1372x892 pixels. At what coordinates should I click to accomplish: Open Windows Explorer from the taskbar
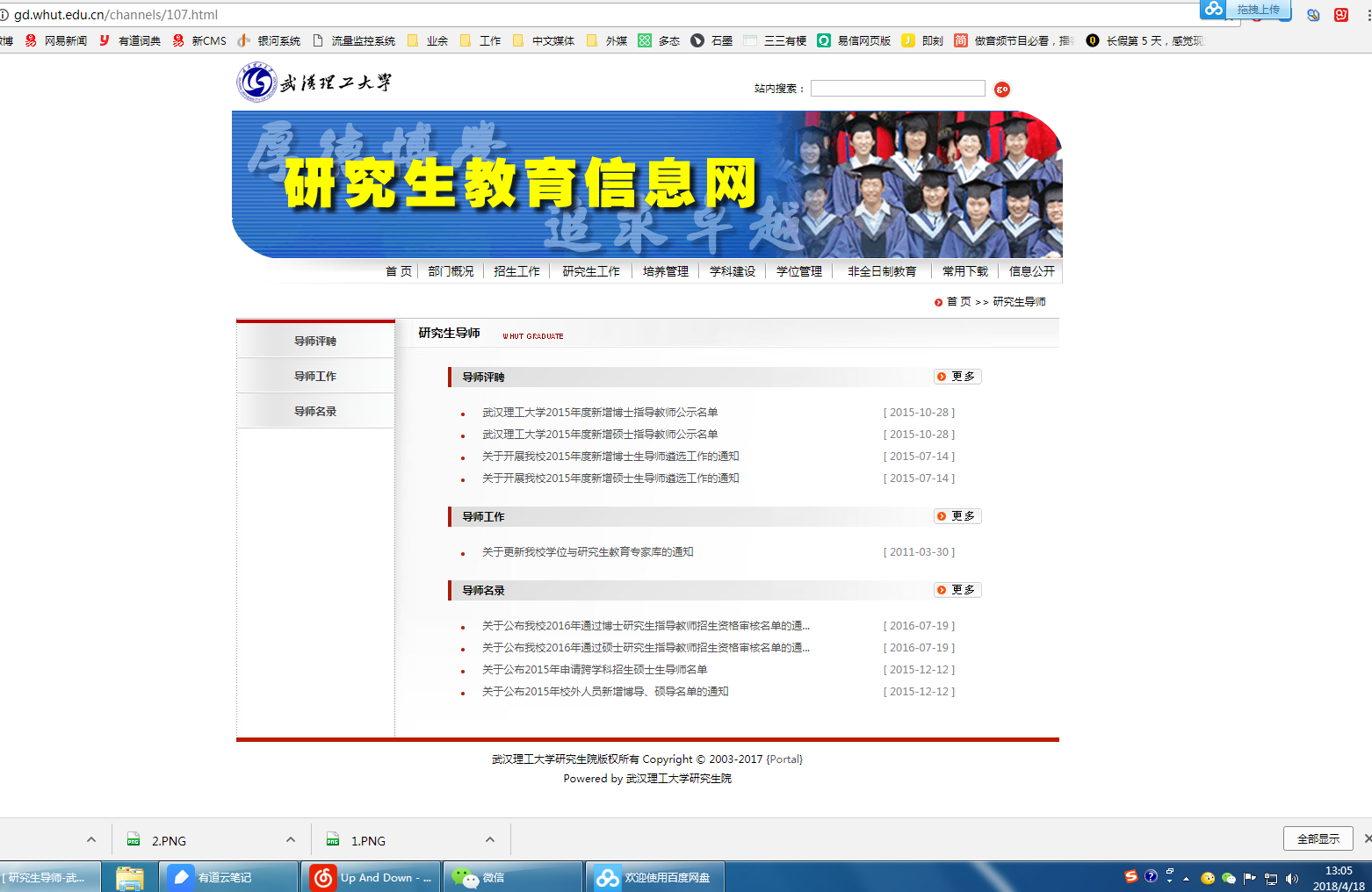(130, 877)
